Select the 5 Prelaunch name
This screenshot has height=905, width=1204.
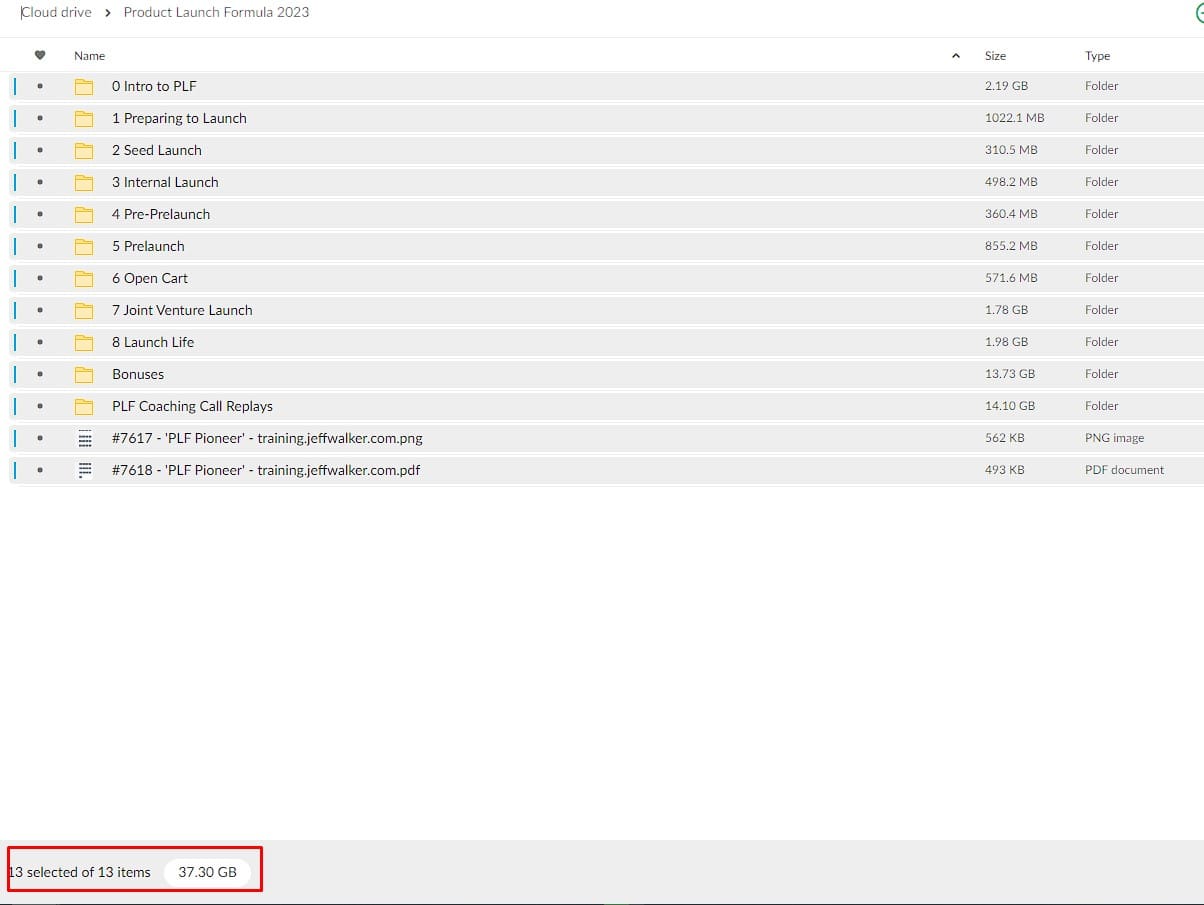pyautogui.click(x=148, y=246)
